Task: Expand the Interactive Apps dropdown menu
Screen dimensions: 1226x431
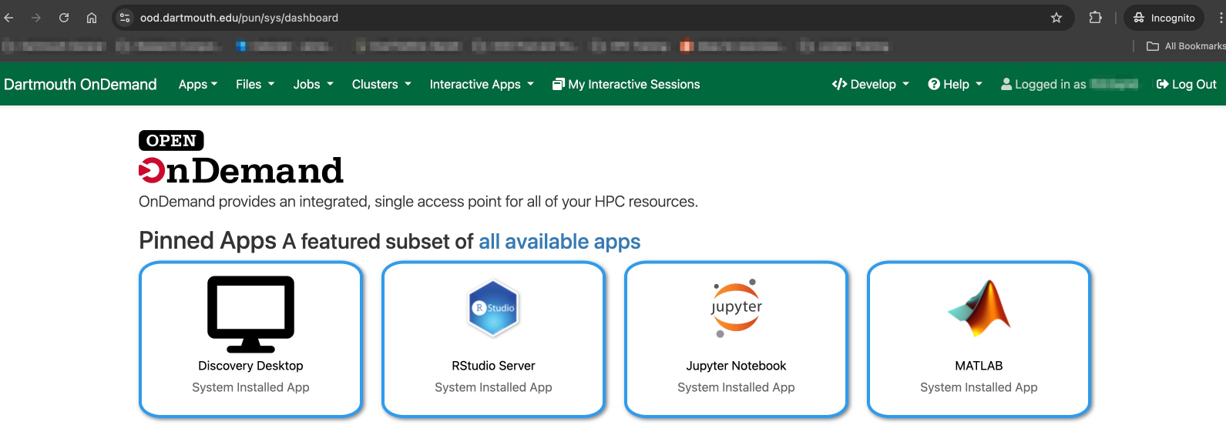Action: coord(482,84)
